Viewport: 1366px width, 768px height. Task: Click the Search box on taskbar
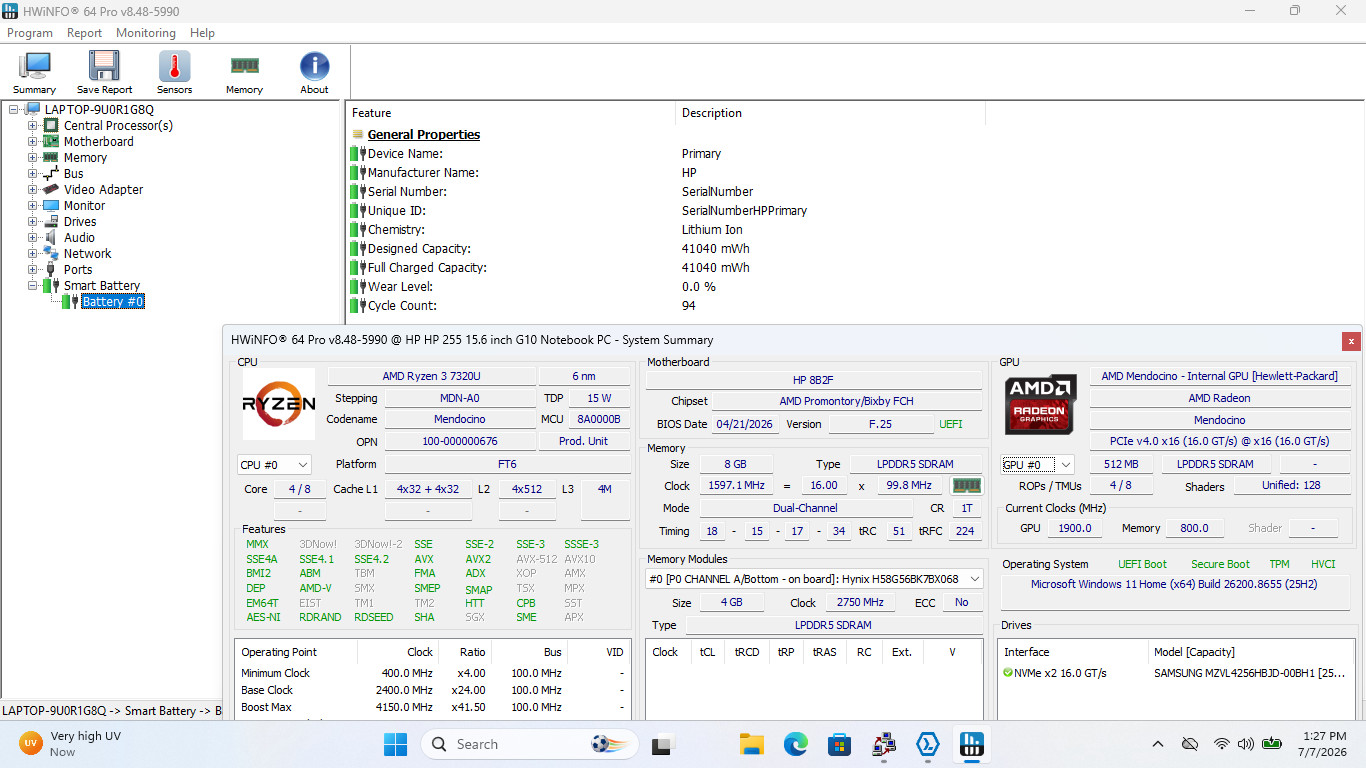point(528,744)
